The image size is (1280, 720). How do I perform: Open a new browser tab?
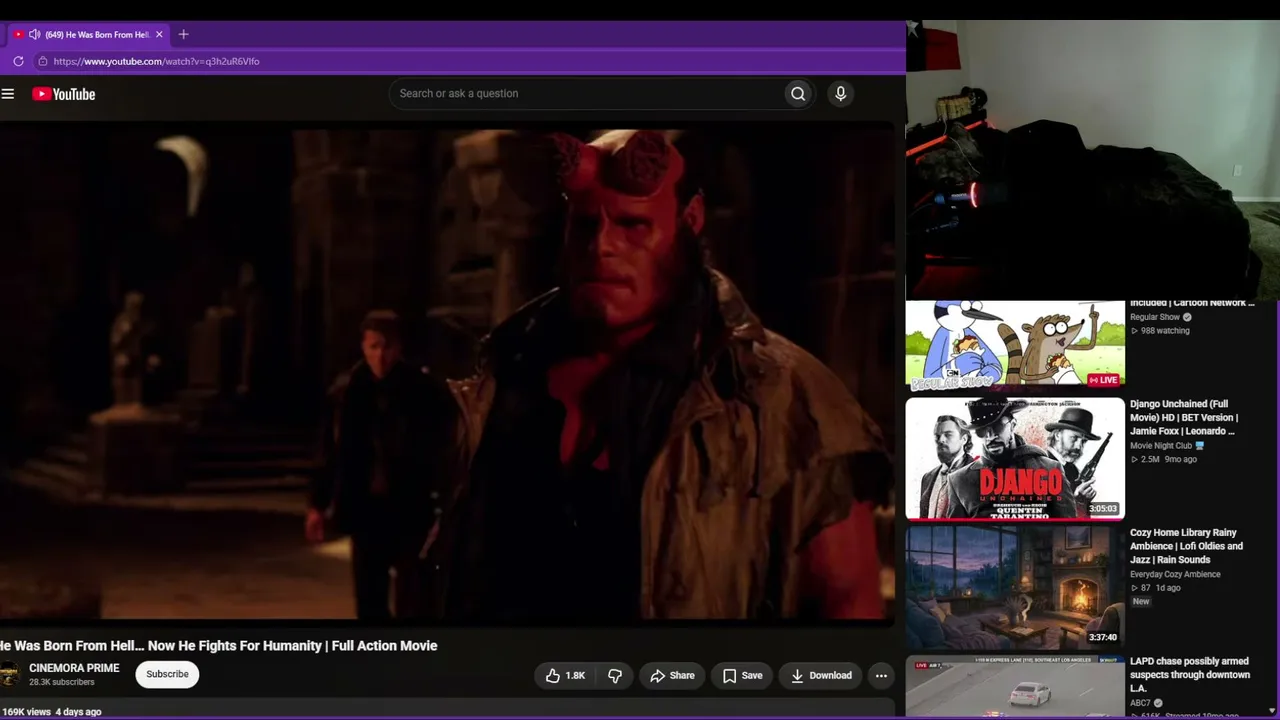[183, 34]
